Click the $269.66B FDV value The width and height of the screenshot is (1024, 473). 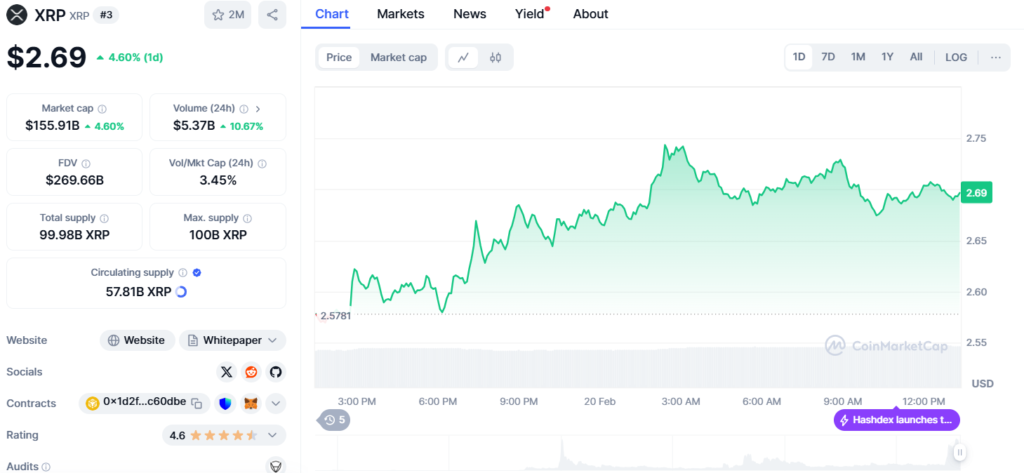74,180
